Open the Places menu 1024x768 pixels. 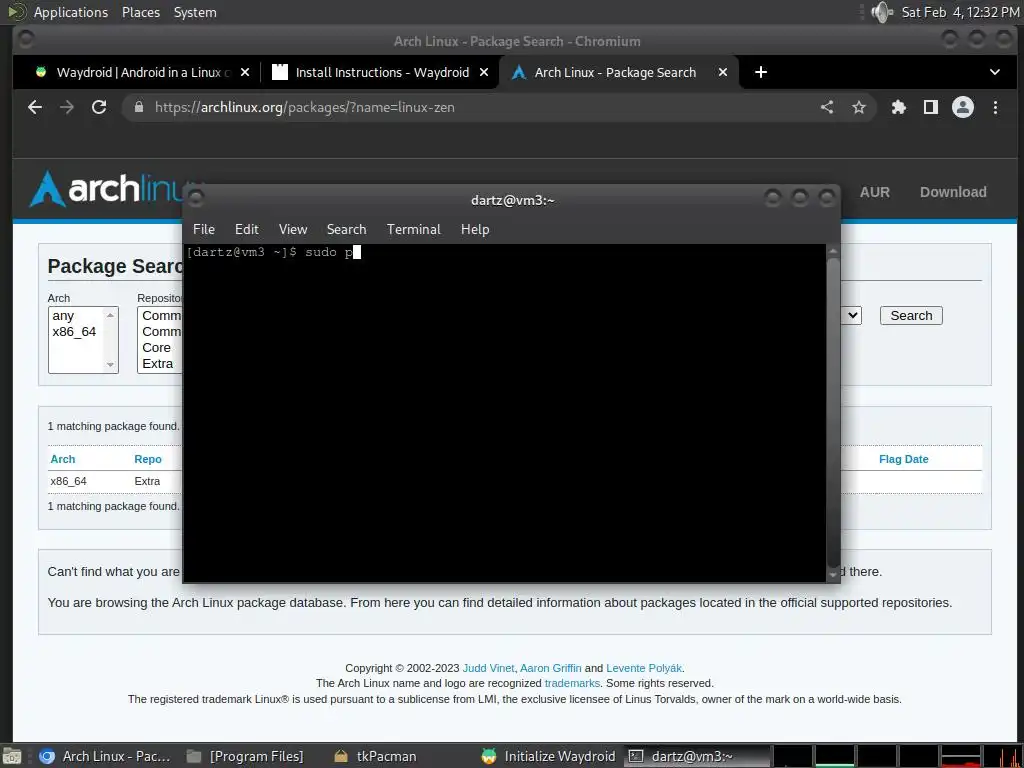tap(140, 12)
